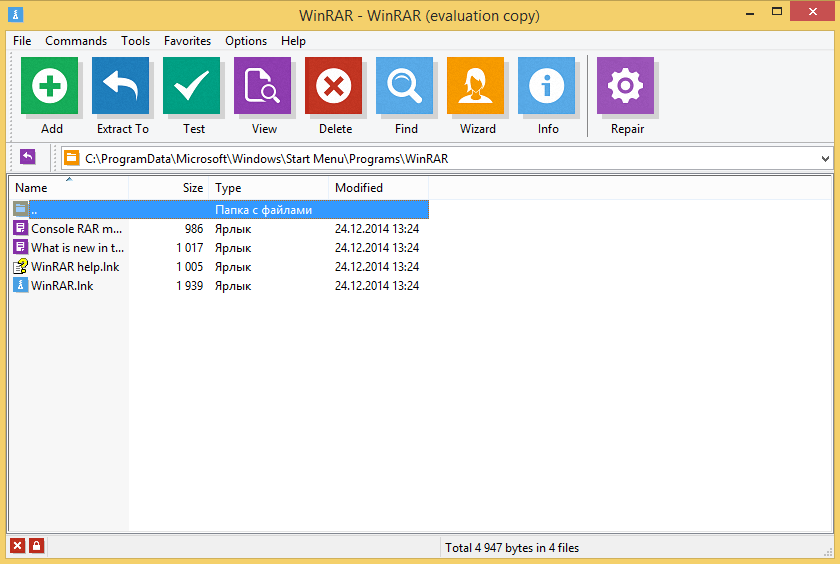
Task: Select the 'Console RAR m...' file name
Action: [77, 229]
